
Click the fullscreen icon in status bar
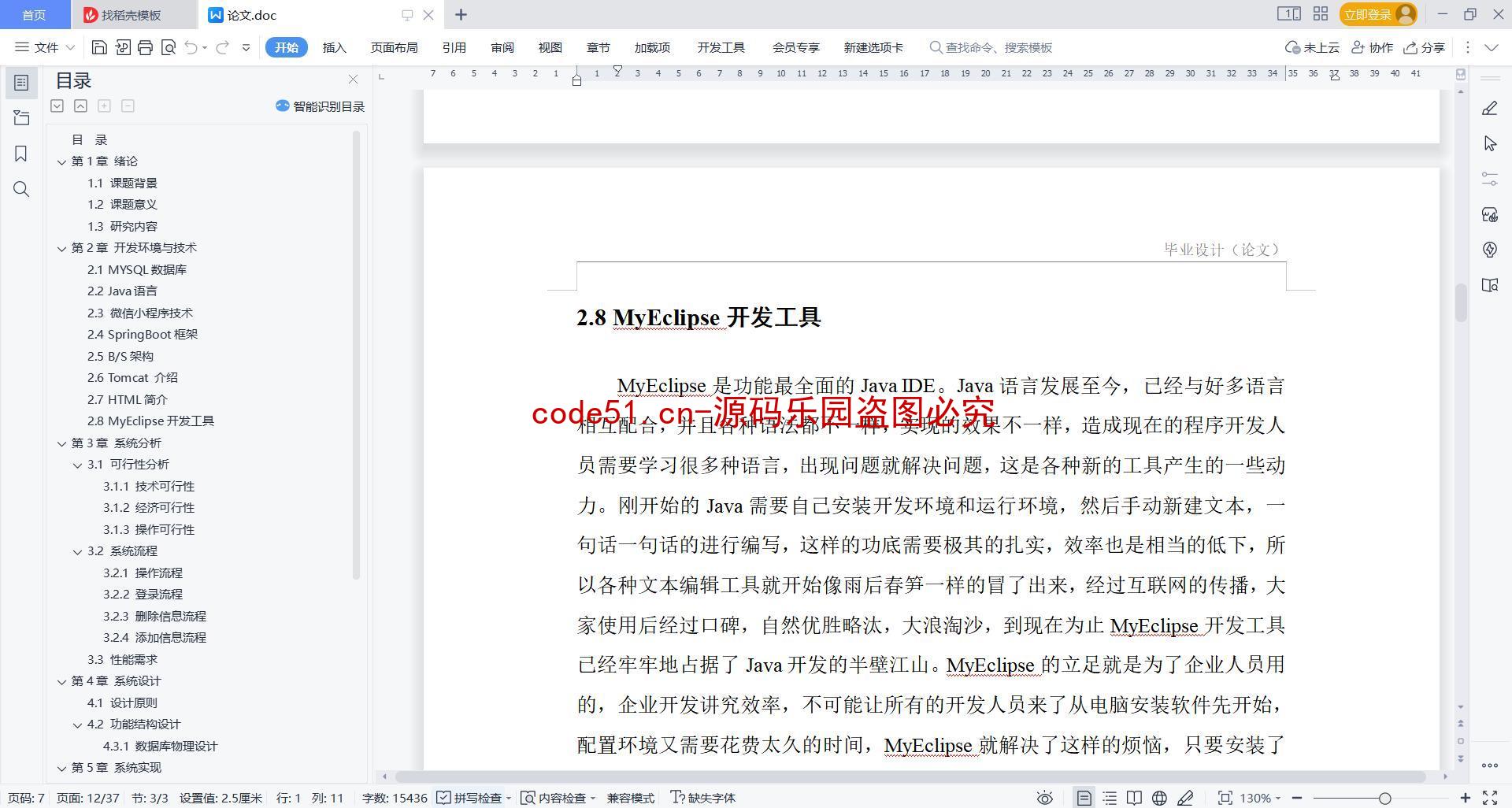1490,798
